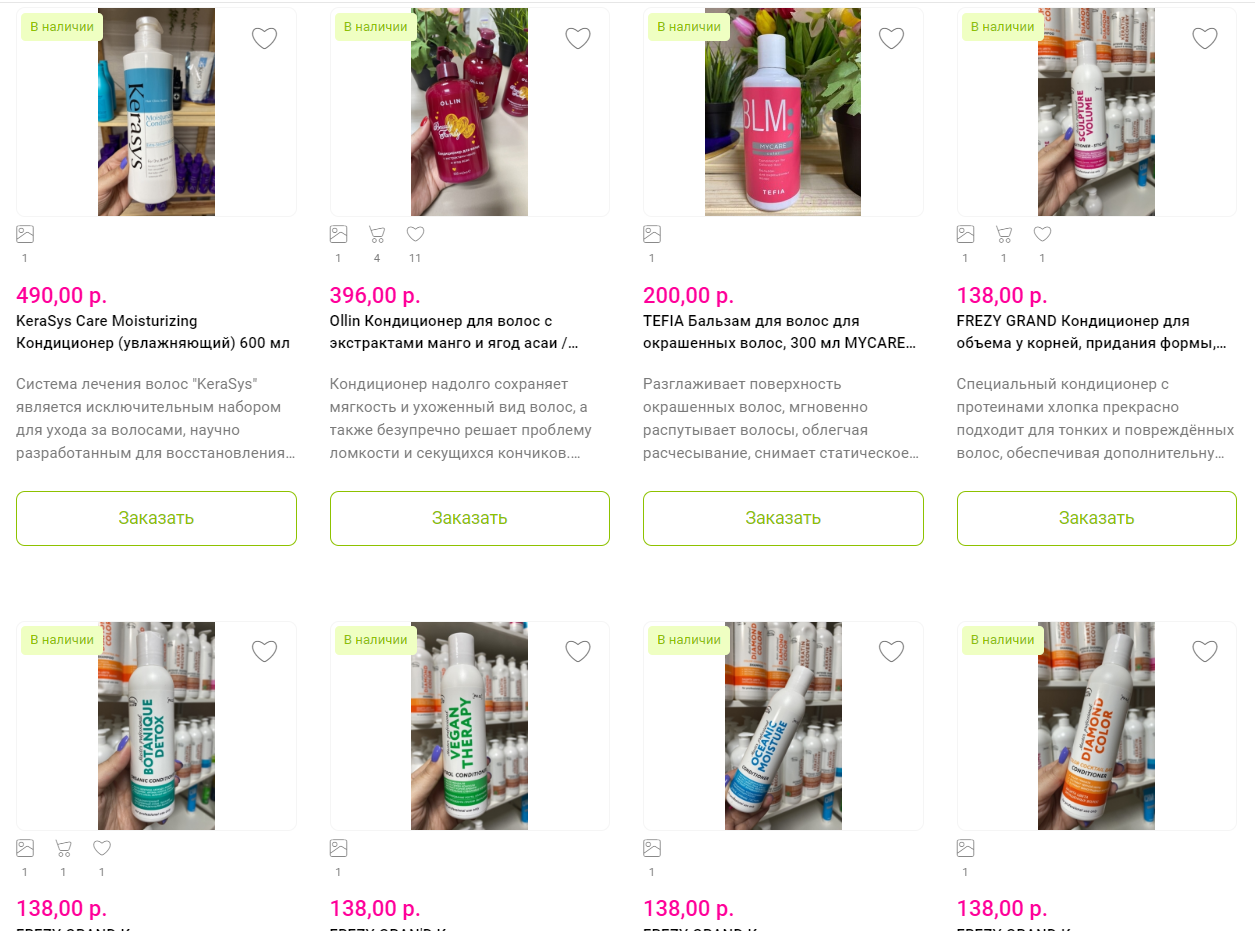Click Заказать under the TEFIA balm for 200,00 р.
The height and width of the screenshot is (931, 1255).
point(783,518)
